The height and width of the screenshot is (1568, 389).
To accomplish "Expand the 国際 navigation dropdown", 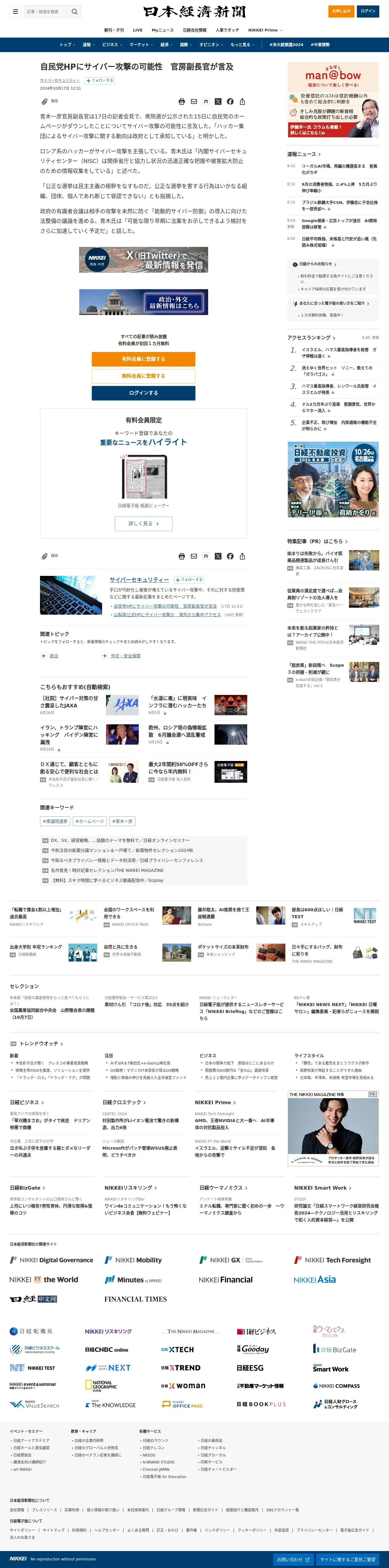I will click(186, 45).
